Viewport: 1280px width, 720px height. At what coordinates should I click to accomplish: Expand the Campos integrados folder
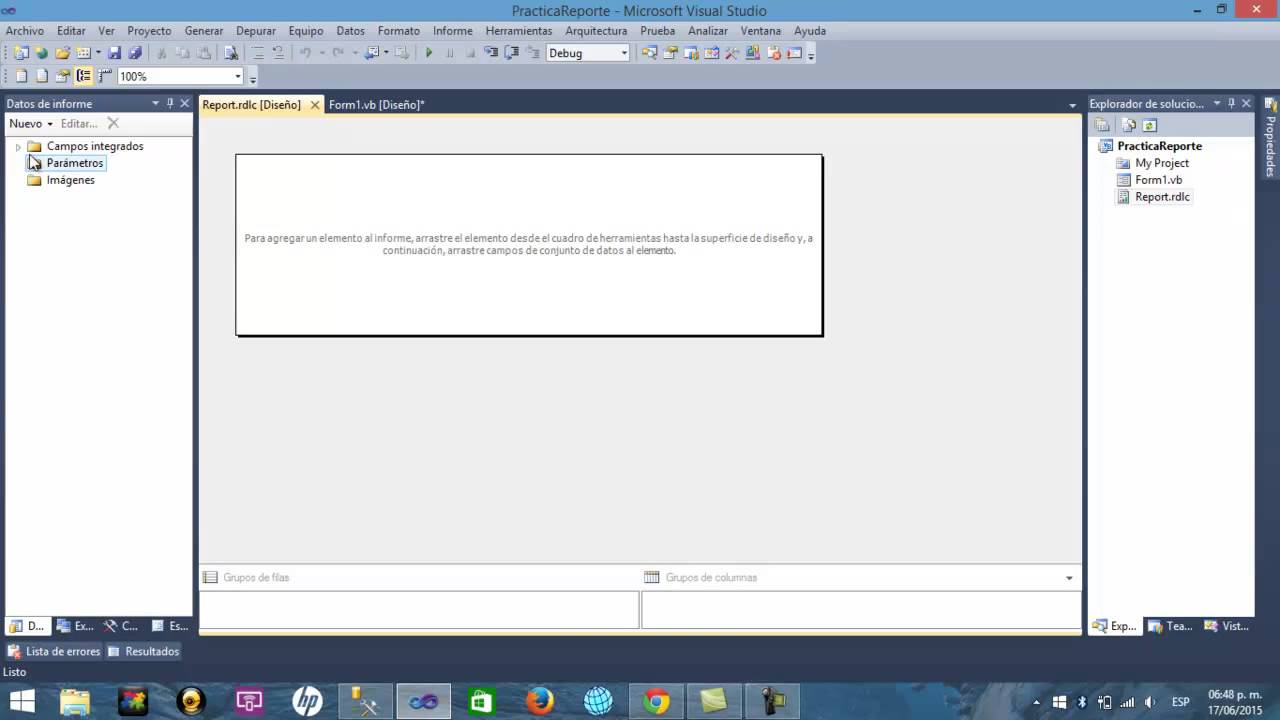click(18, 147)
